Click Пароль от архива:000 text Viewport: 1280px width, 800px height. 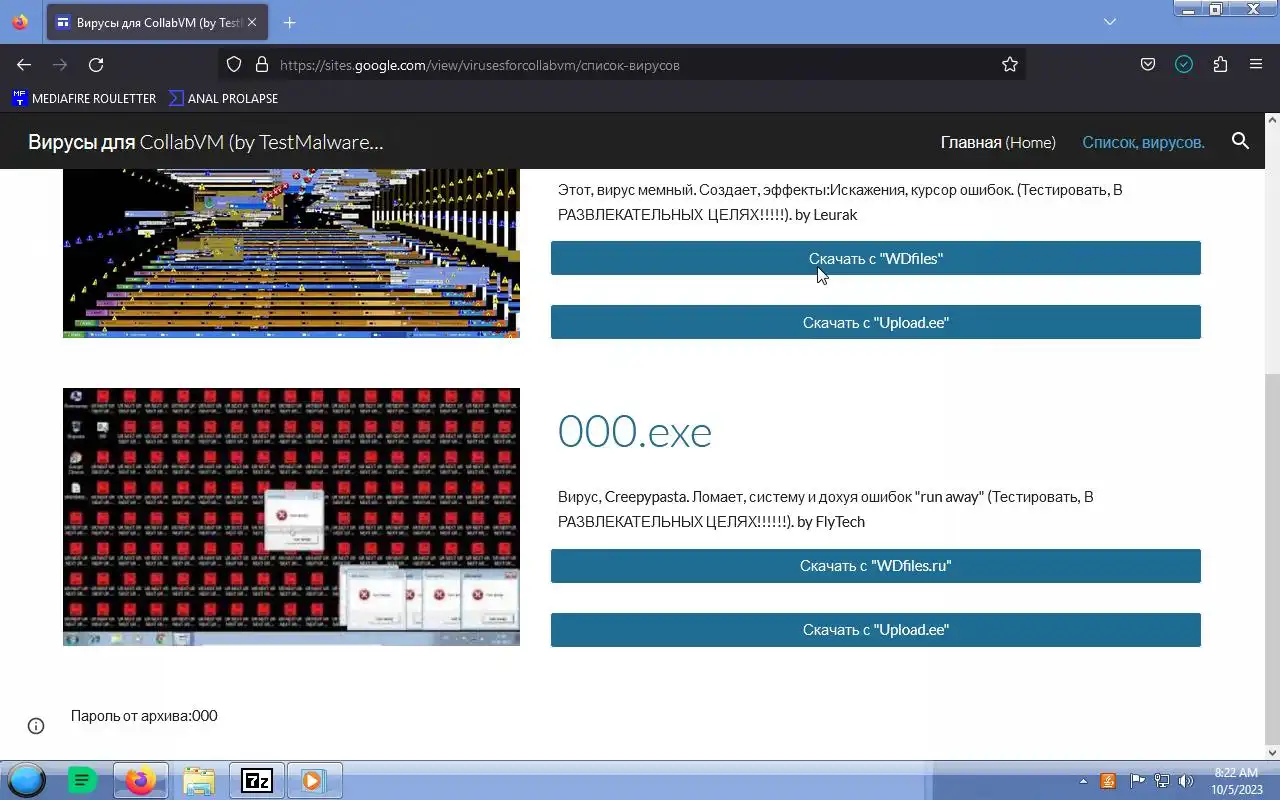click(144, 716)
